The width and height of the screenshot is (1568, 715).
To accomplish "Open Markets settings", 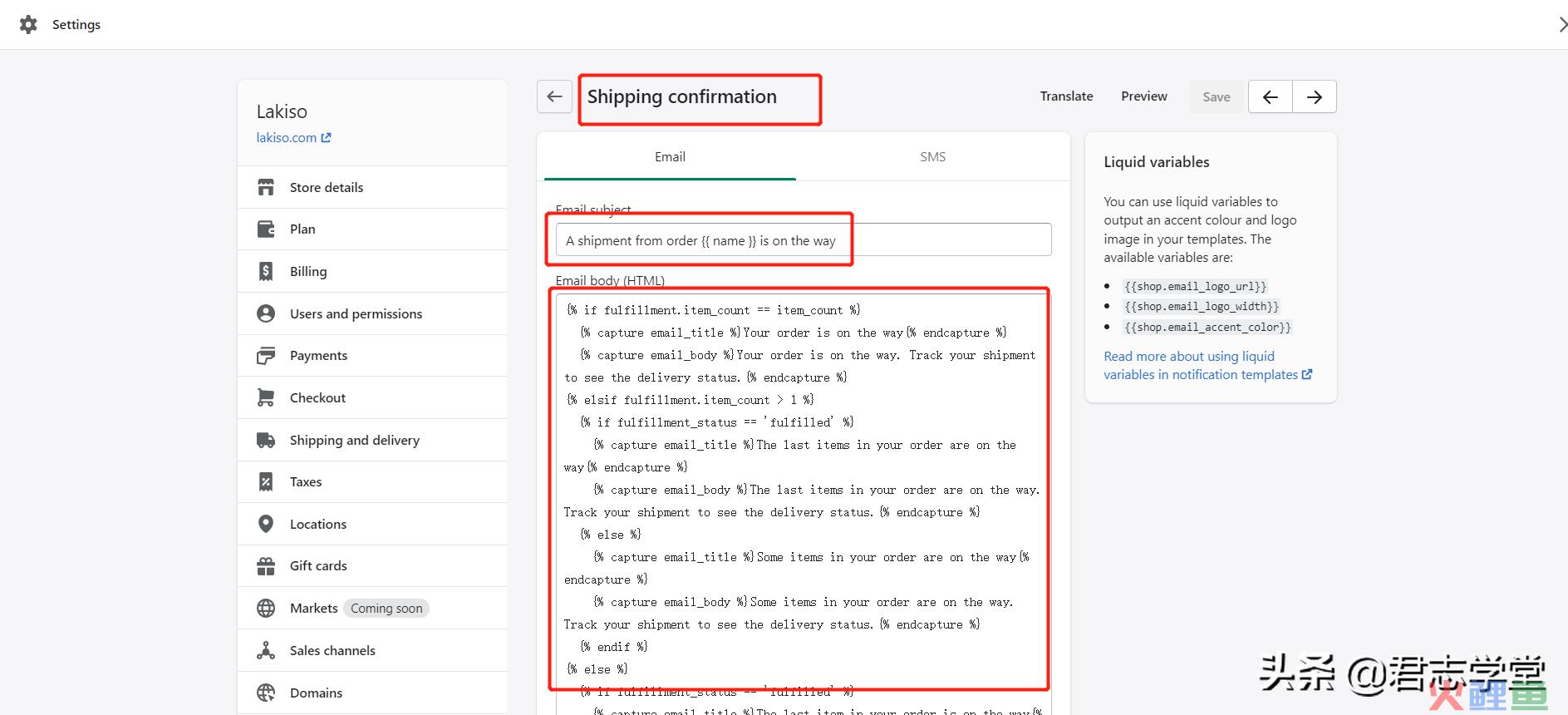I will point(372,609).
